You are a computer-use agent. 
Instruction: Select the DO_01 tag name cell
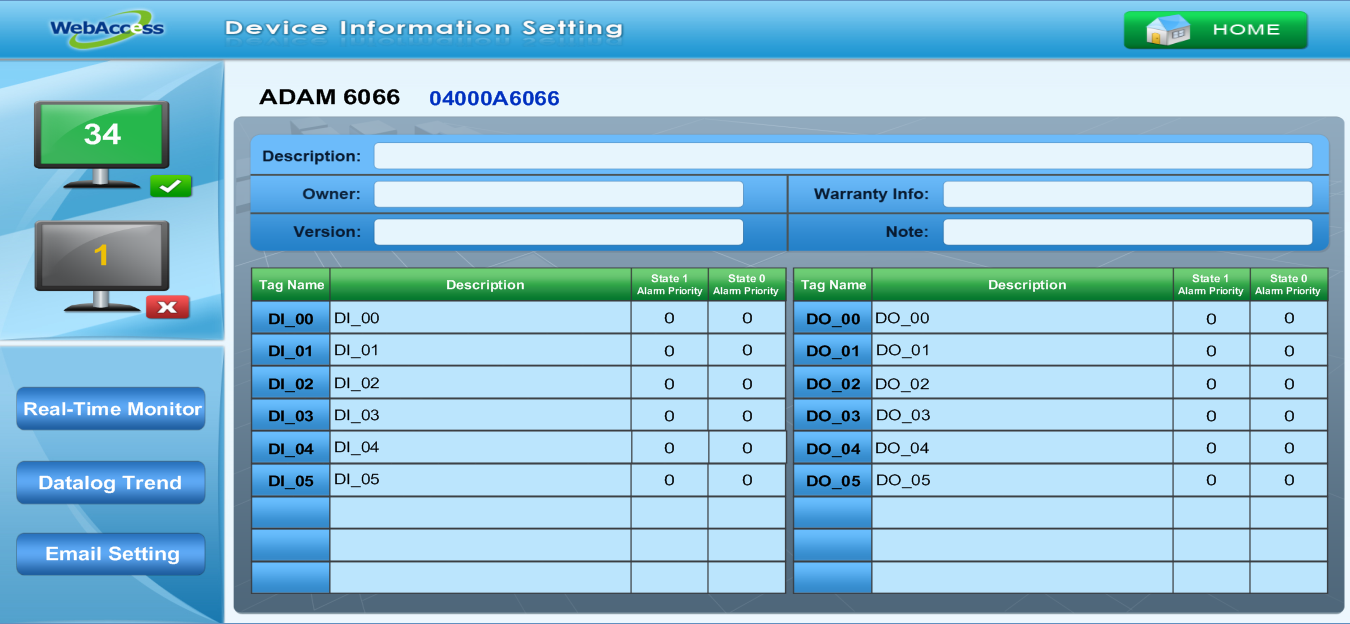coord(833,351)
